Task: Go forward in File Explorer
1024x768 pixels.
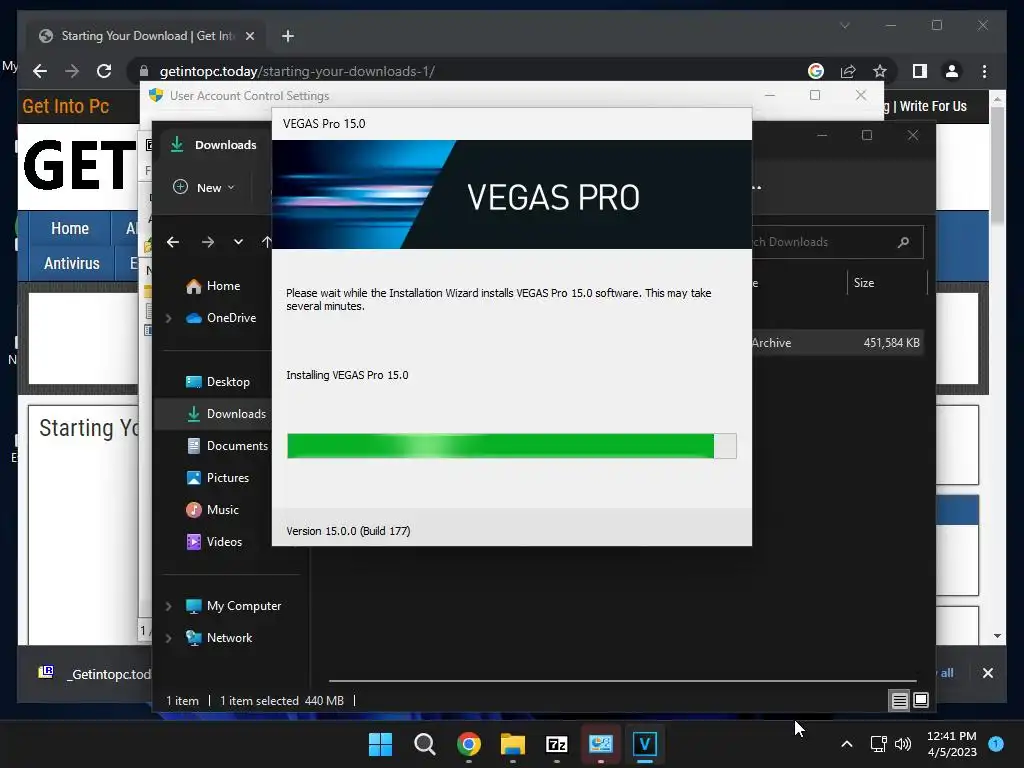Action: coord(208,242)
